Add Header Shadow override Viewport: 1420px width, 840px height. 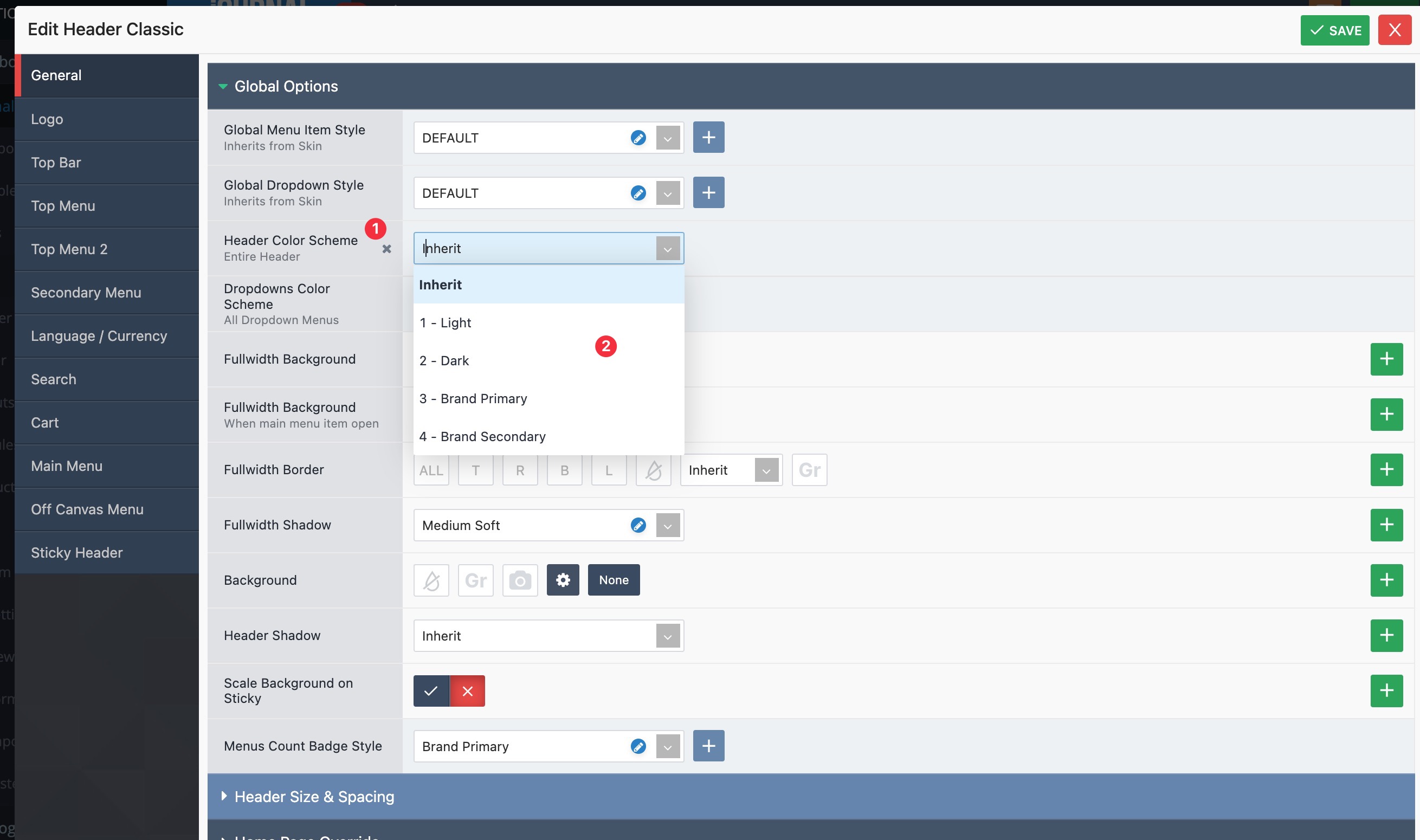click(1386, 635)
